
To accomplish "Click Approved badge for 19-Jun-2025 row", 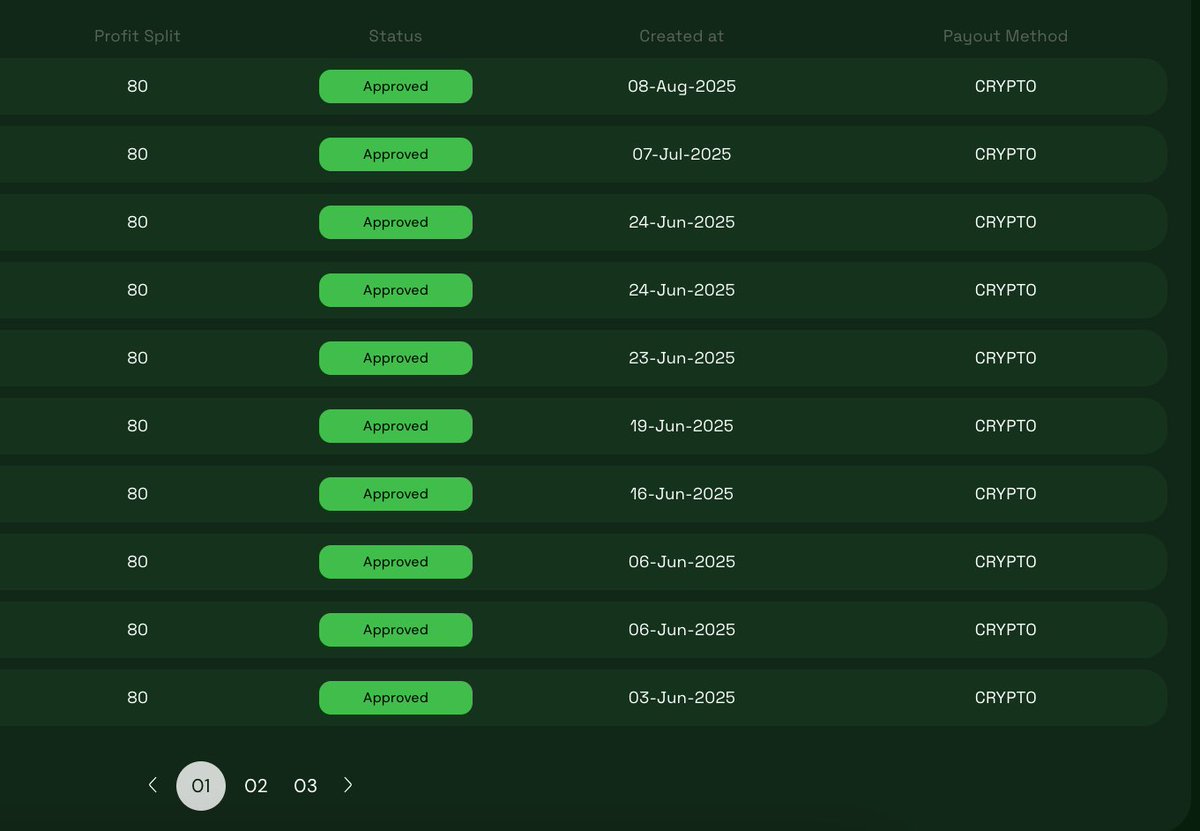I will pos(395,426).
